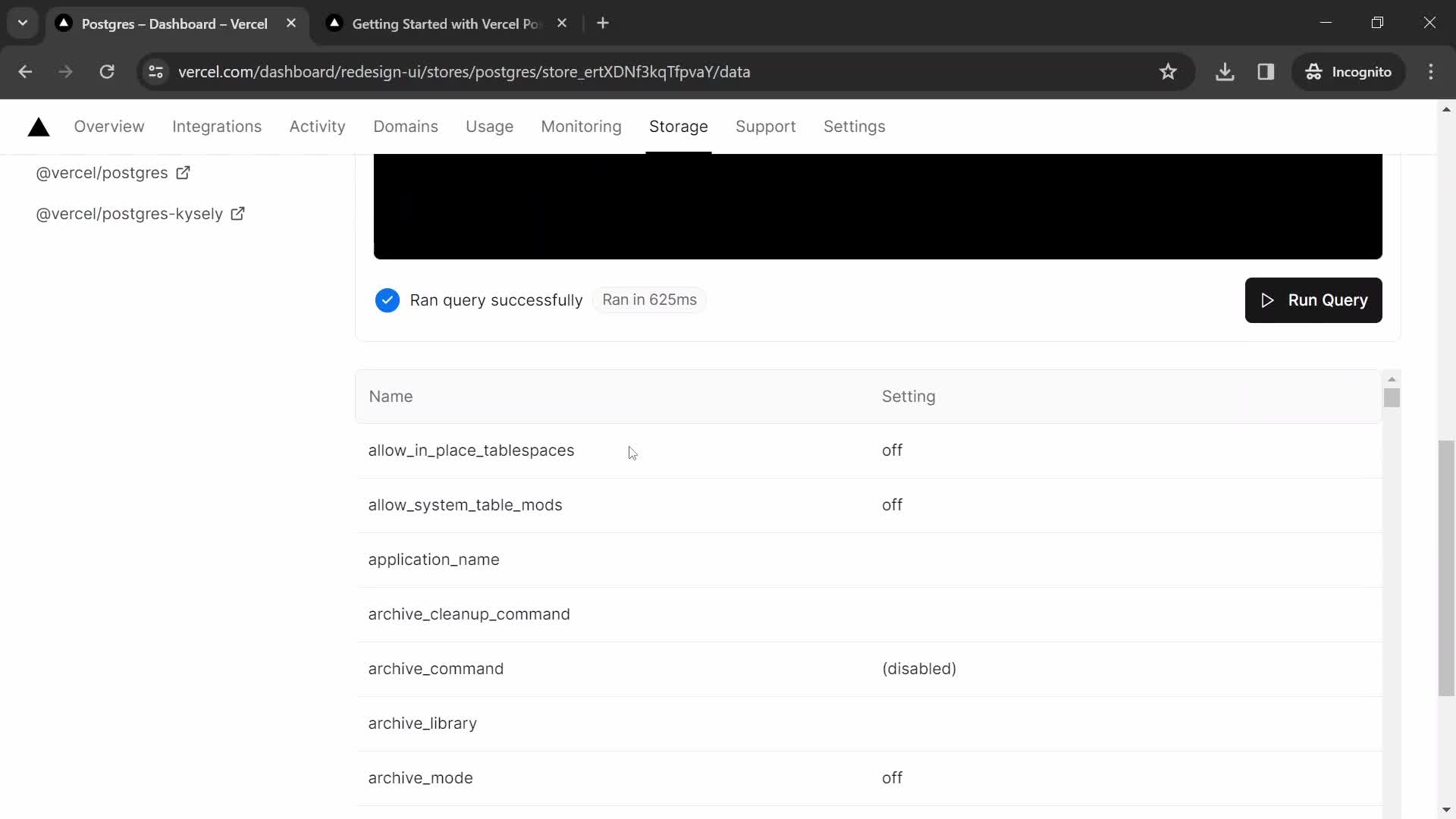Click the Name column header
Image resolution: width=1456 pixels, height=819 pixels.
coord(391,397)
